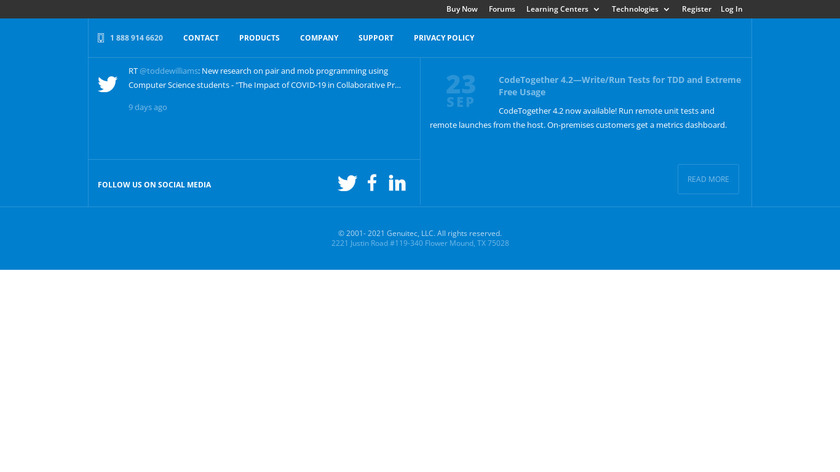Click the CodeTogether 4.2 now available summary
This screenshot has width=840, height=472.
point(579,118)
